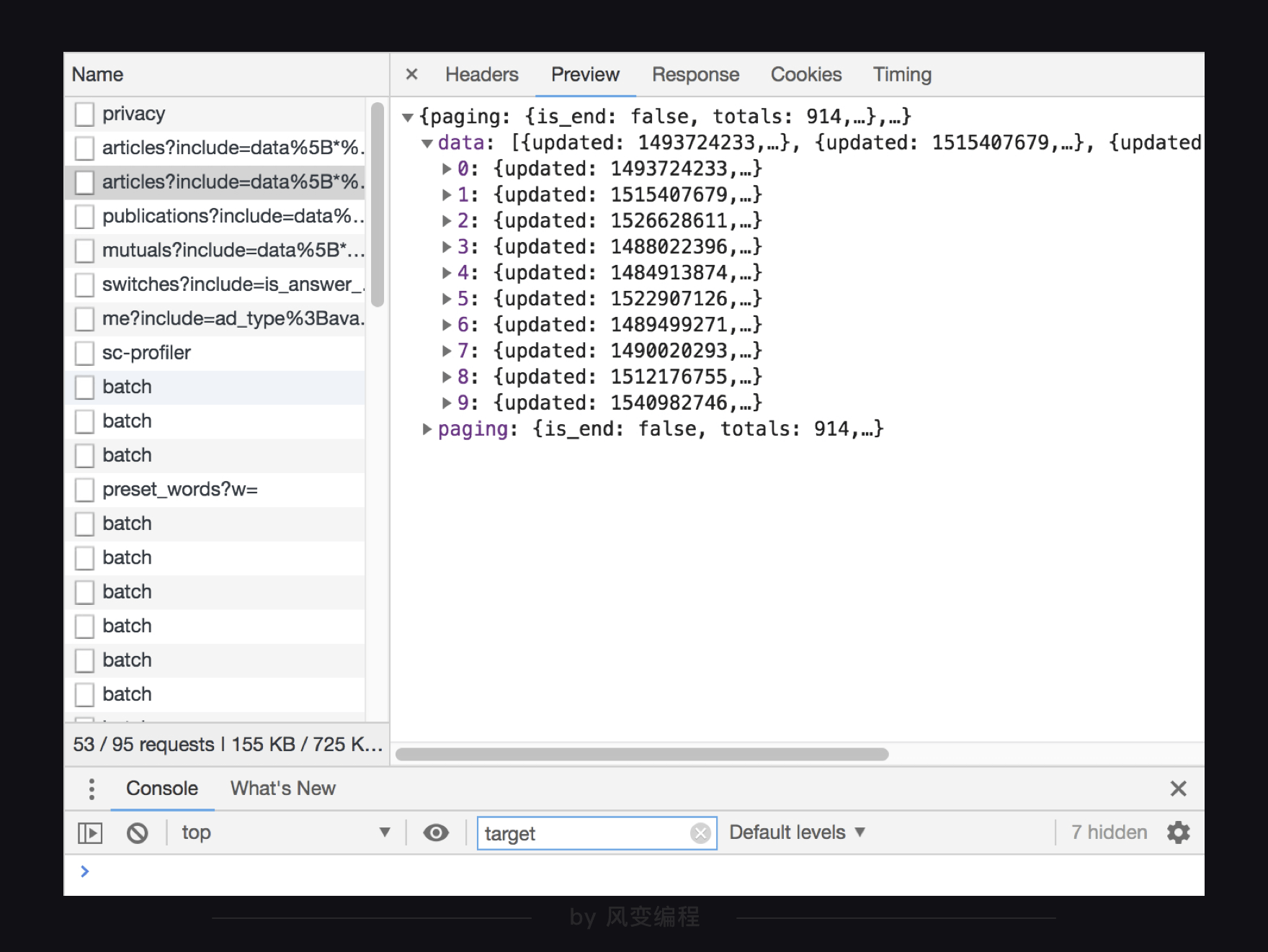Expand data item 1

447,195
